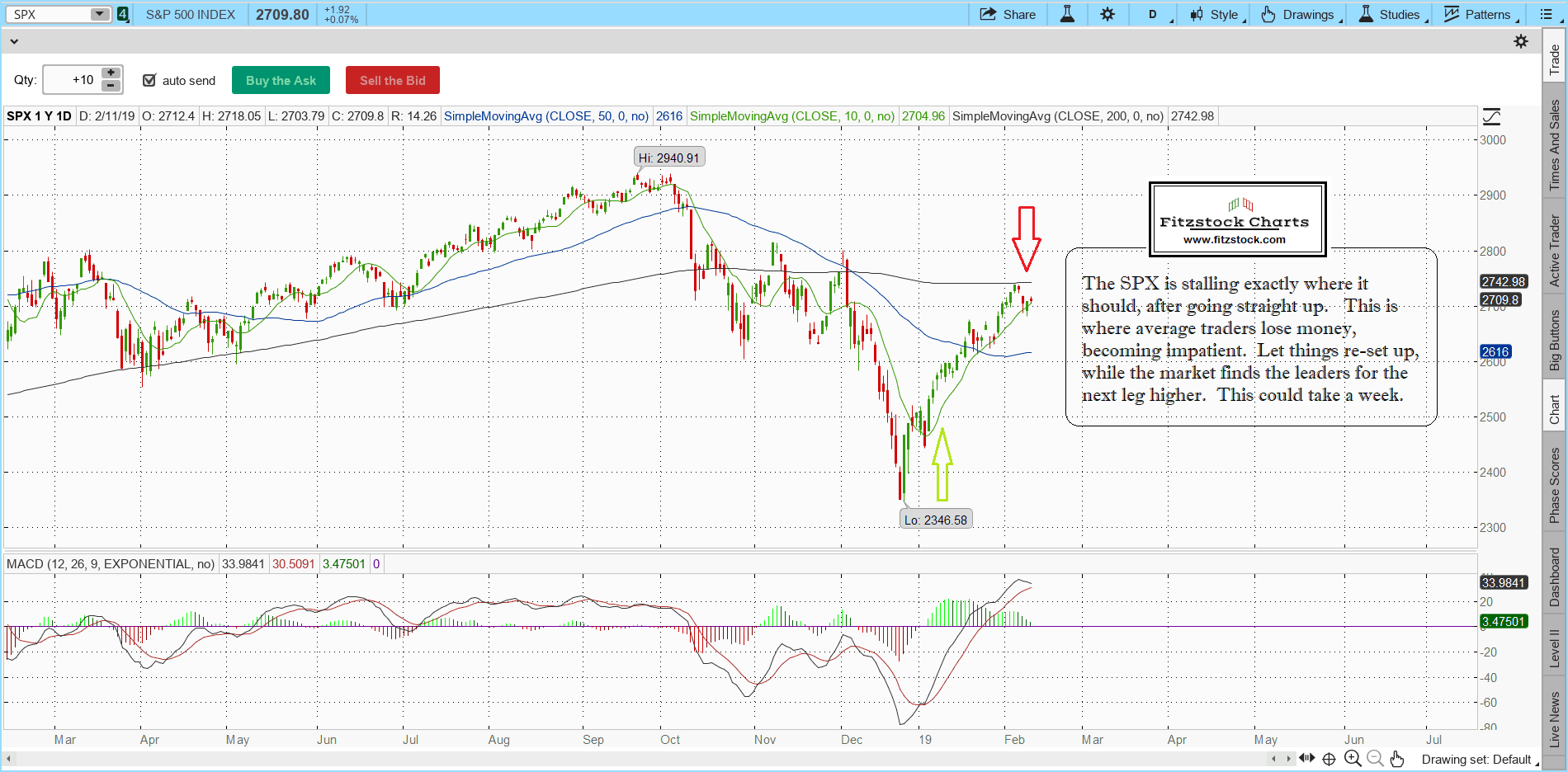Increase quantity with plus stepper
The height and width of the screenshot is (772, 1568).
click(x=111, y=73)
